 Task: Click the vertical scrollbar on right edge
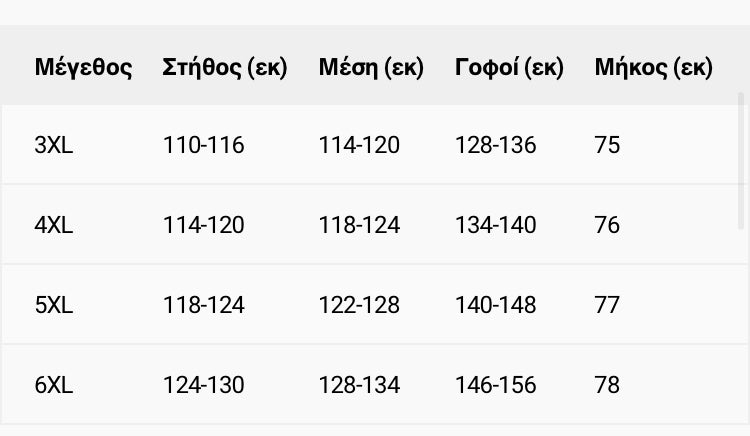(741, 160)
